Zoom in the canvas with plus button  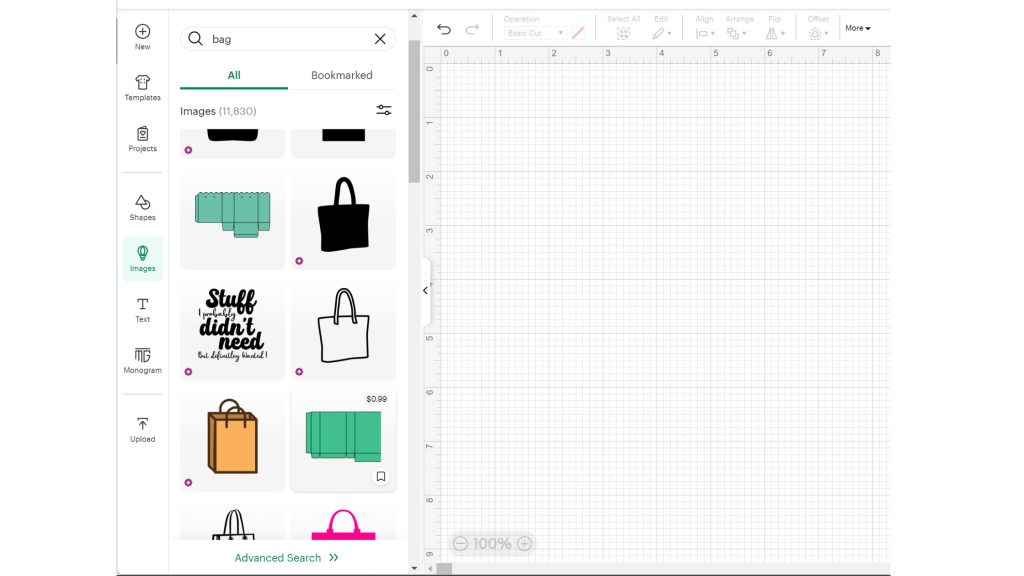coord(524,544)
